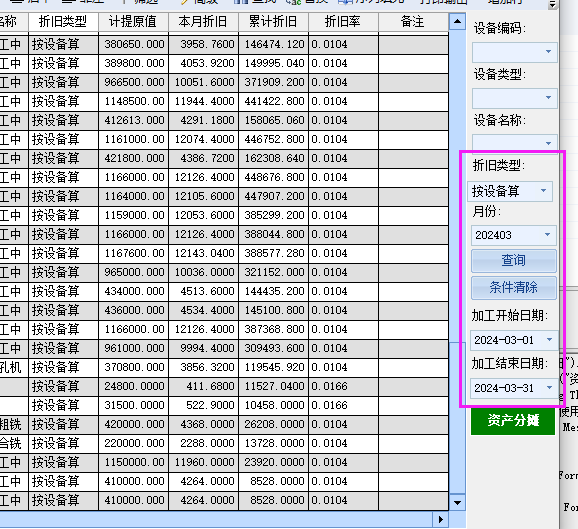Select the cell with value 146474.120

click(x=274, y=45)
